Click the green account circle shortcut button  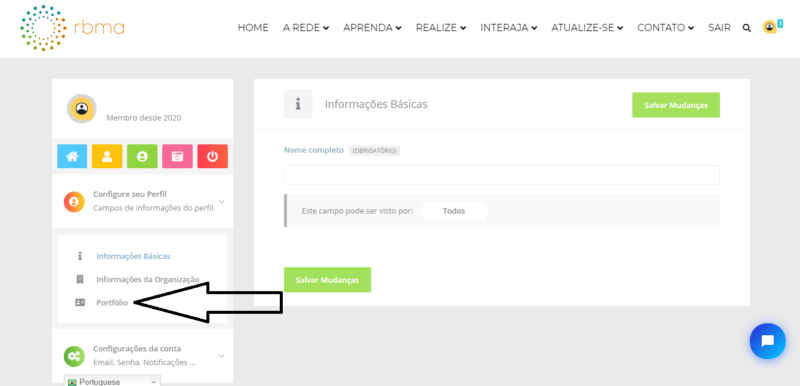coord(142,157)
